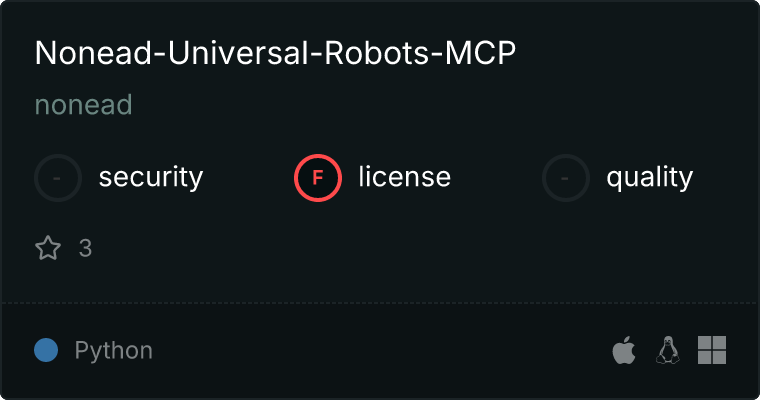Click the Windows platform icon
The height and width of the screenshot is (400, 760).
pos(712,350)
